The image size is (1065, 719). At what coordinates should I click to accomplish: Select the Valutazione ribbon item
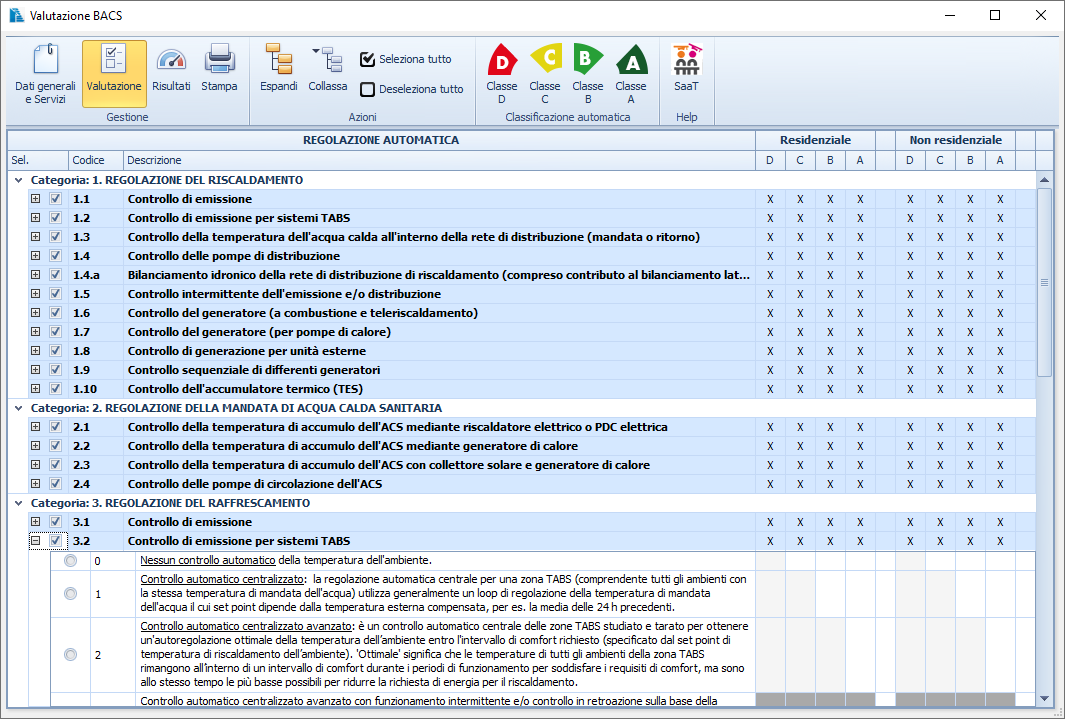click(x=114, y=74)
